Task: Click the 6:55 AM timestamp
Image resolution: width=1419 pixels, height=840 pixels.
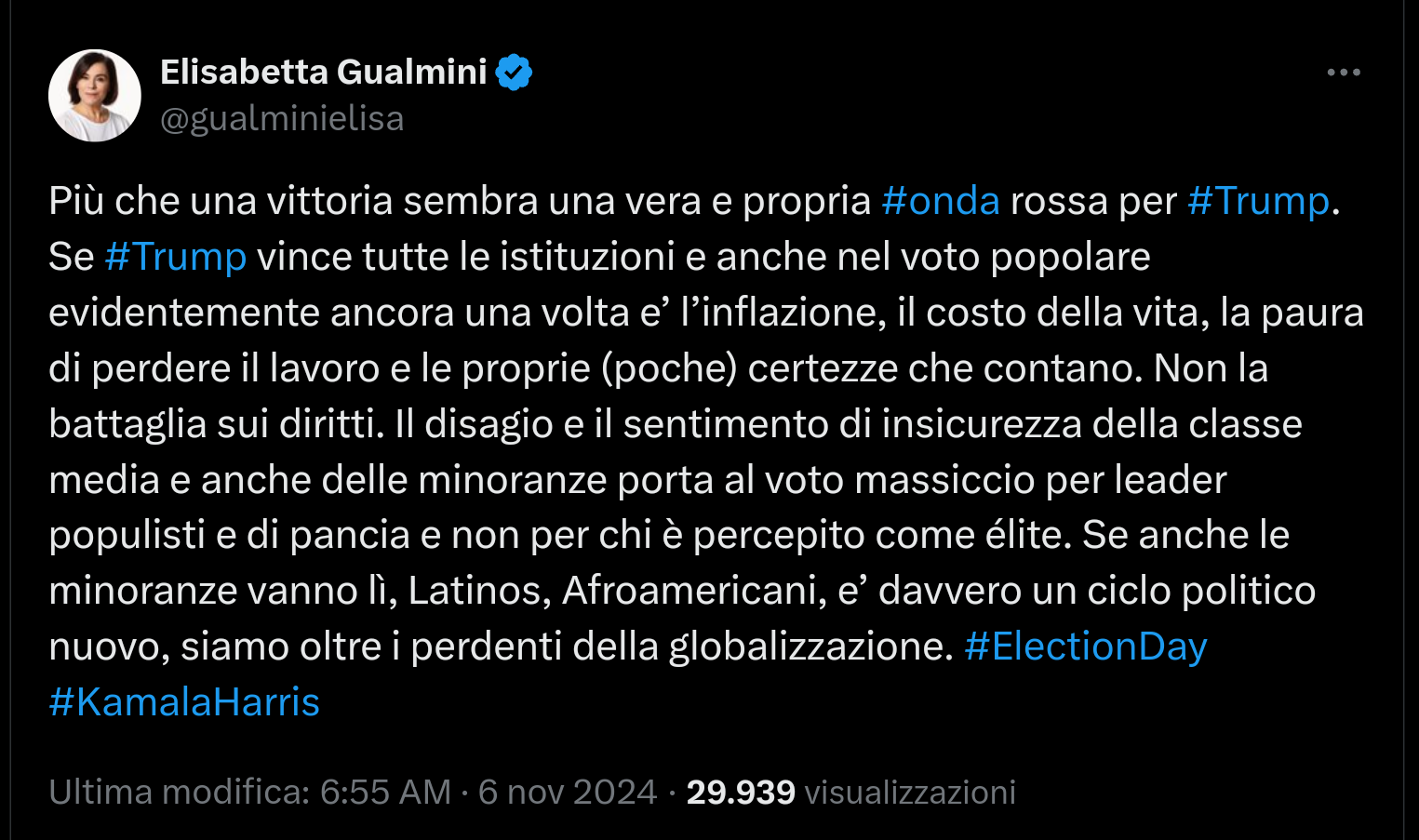Action: coord(385,793)
